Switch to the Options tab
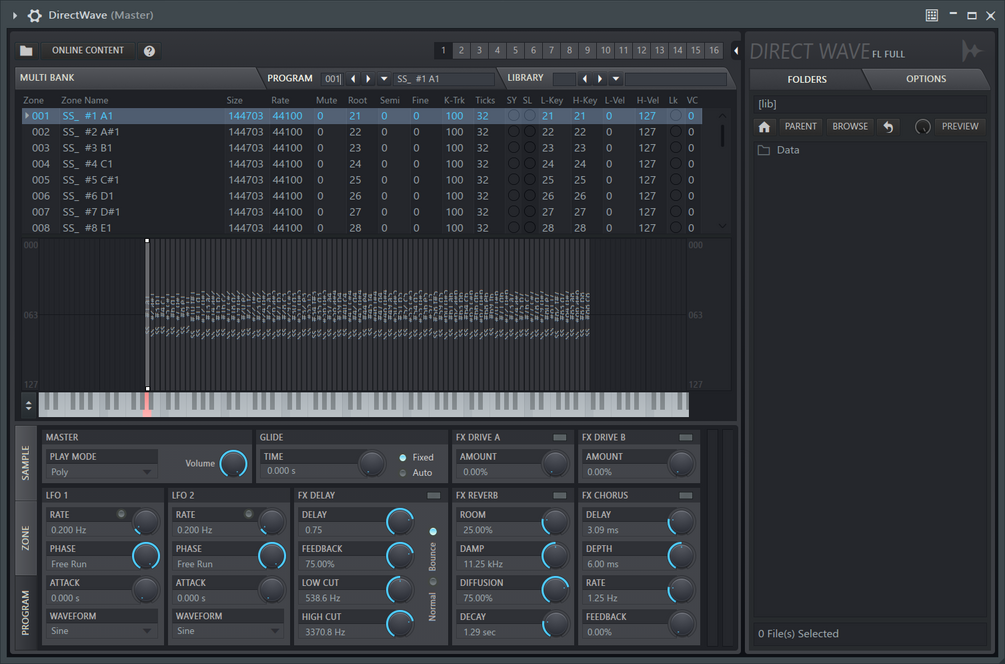This screenshot has height=664, width=1005. (x=926, y=79)
